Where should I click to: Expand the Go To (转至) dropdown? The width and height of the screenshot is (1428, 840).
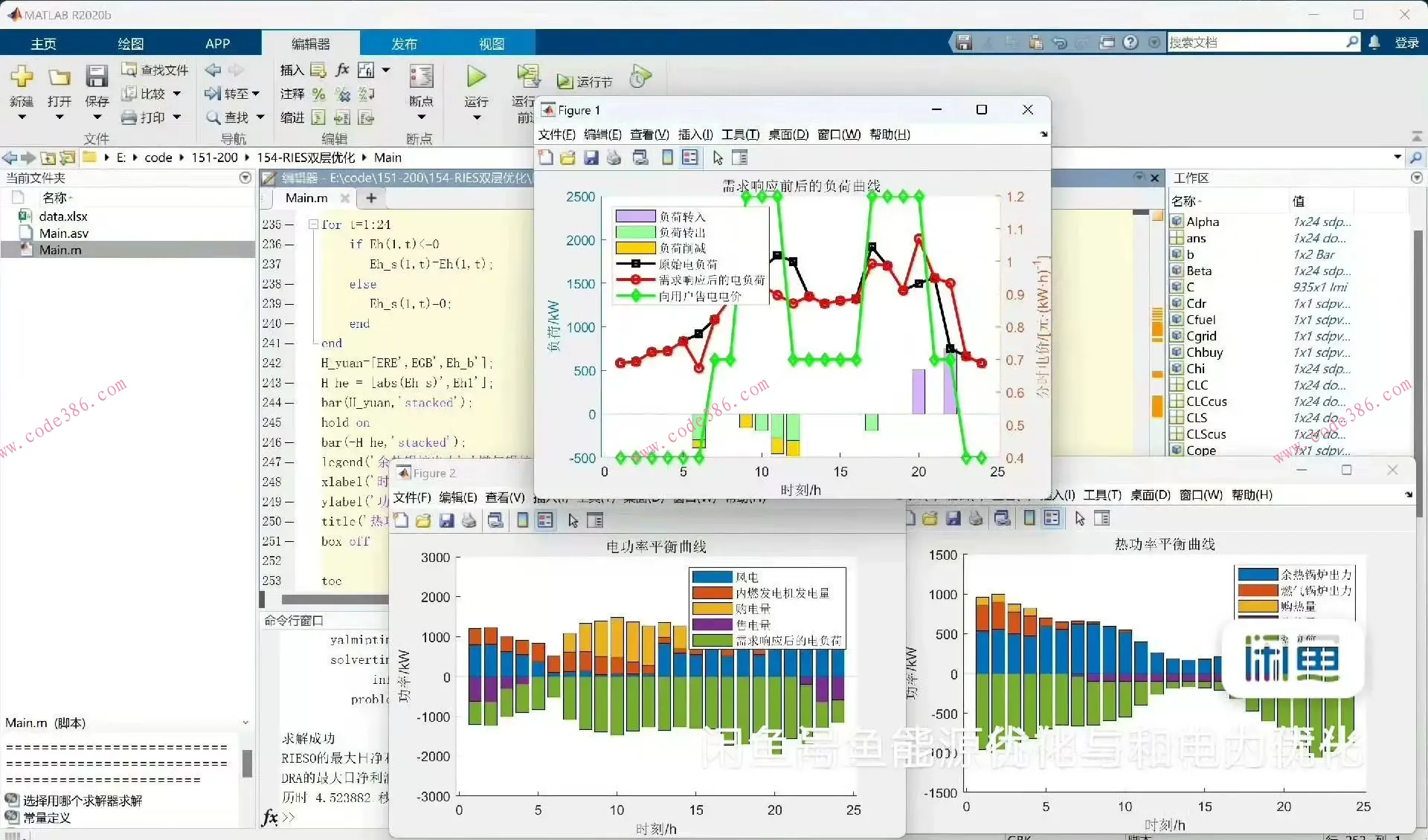(x=256, y=94)
